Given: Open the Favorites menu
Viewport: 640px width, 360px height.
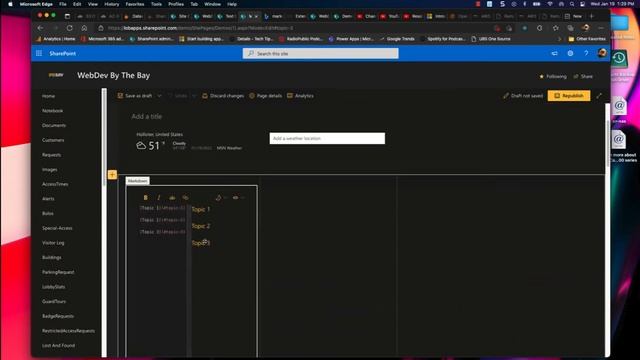Looking at the screenshot, I should pos(135,4).
